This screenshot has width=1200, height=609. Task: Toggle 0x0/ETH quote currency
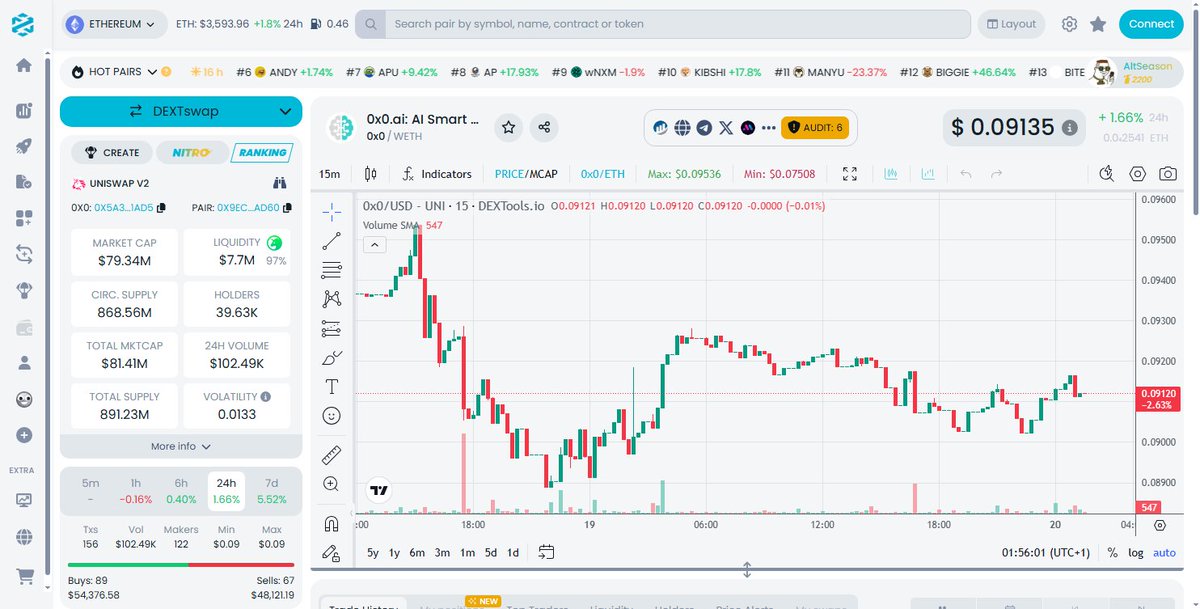pos(603,174)
